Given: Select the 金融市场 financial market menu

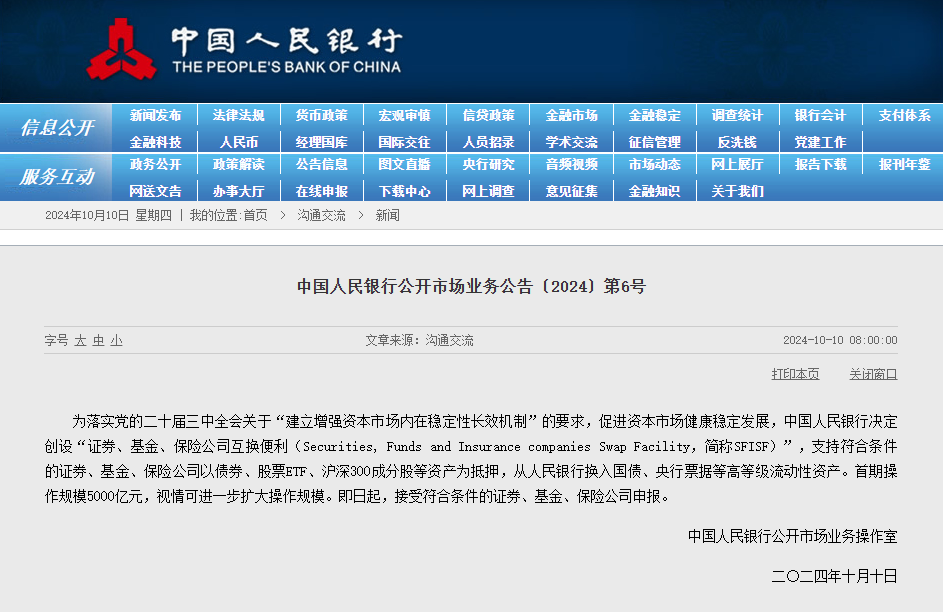Looking at the screenshot, I should coord(571,115).
